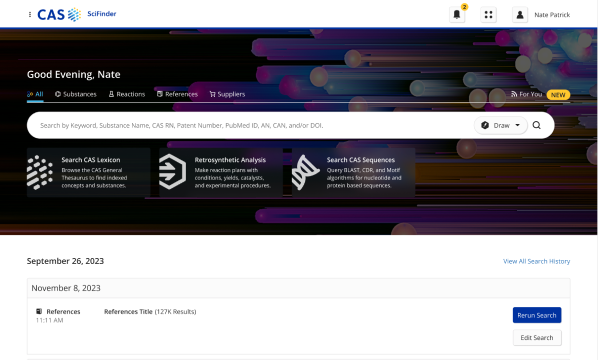Click the November 8, 2023 date header

tap(66, 288)
